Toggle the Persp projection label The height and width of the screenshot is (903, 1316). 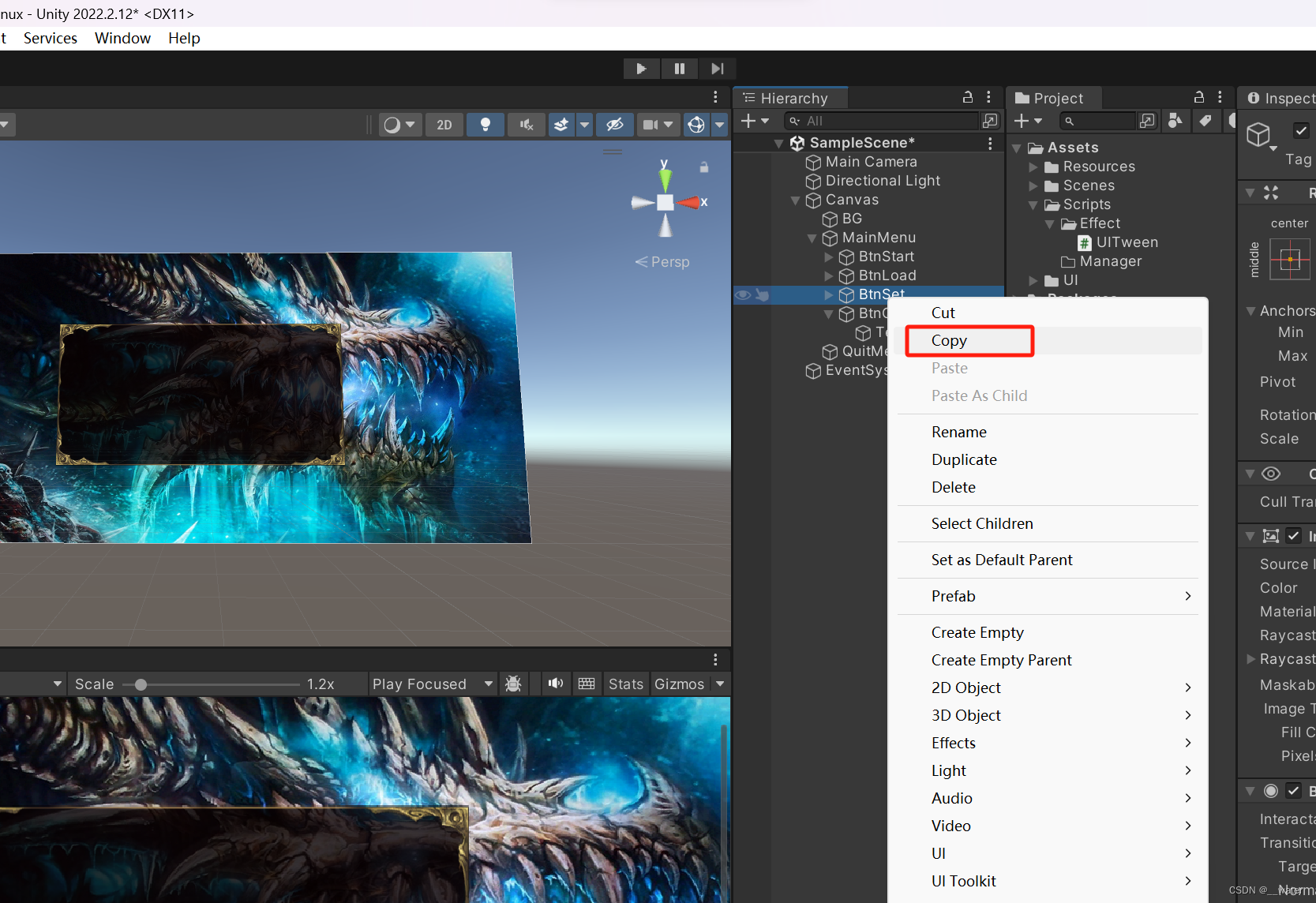662,262
